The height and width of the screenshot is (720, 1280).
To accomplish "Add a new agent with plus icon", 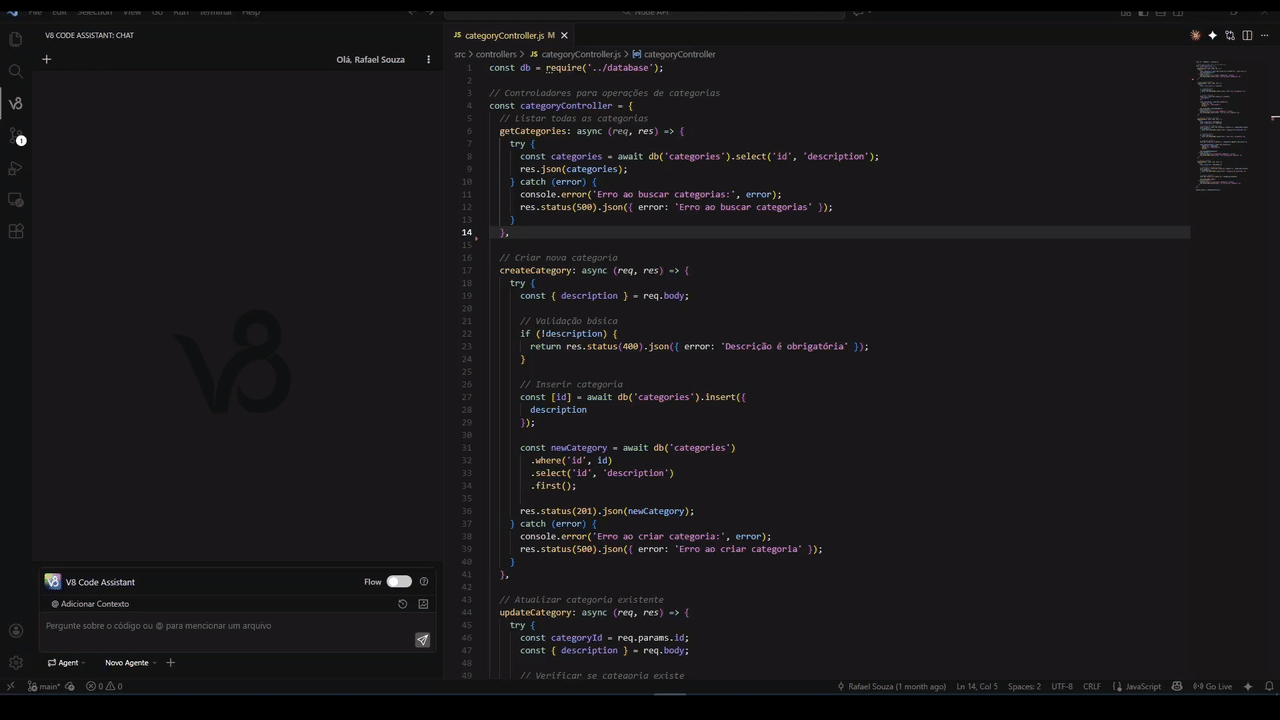I will [x=170, y=662].
